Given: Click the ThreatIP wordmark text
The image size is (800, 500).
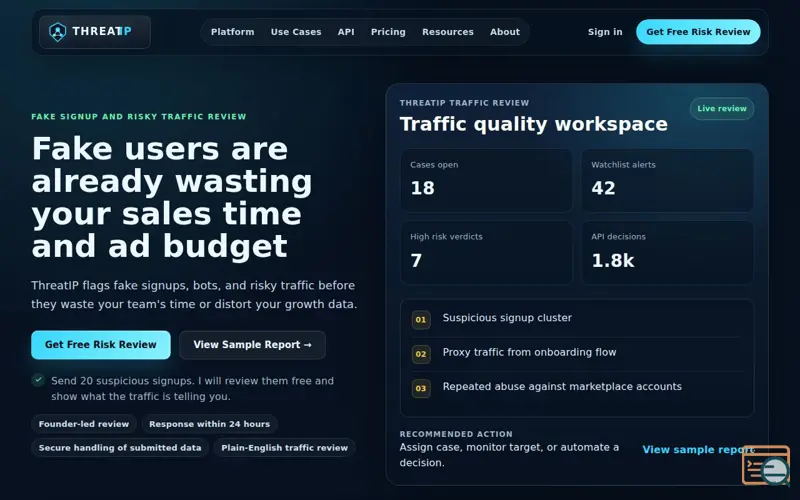Looking at the screenshot, I should (x=102, y=31).
